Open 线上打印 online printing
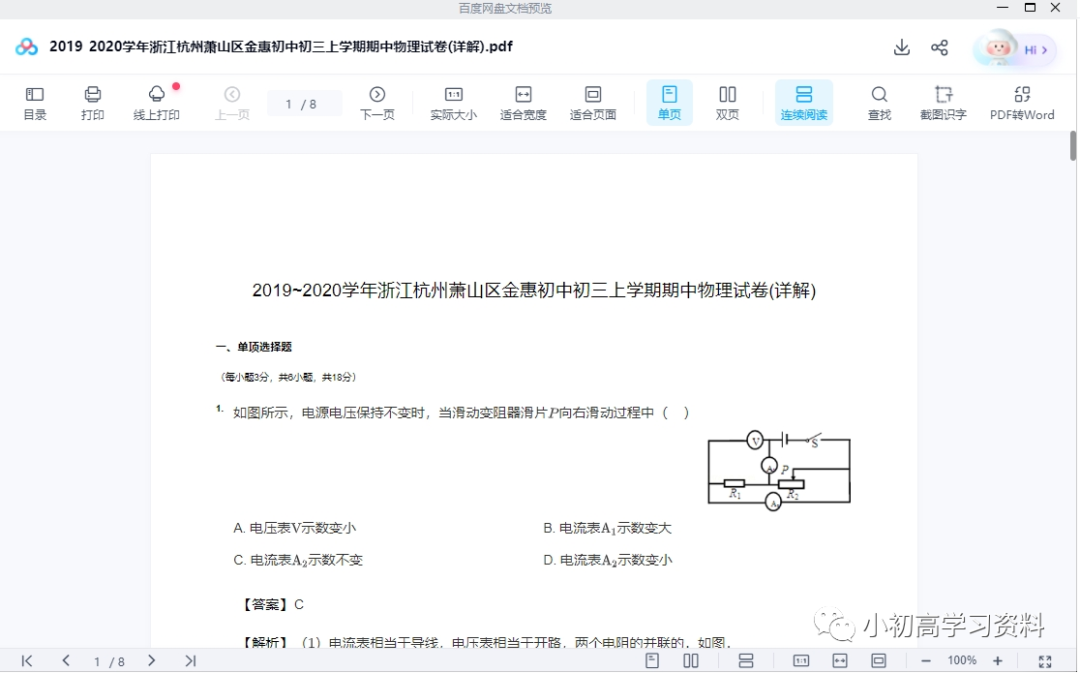1080x673 pixels. tap(156, 103)
